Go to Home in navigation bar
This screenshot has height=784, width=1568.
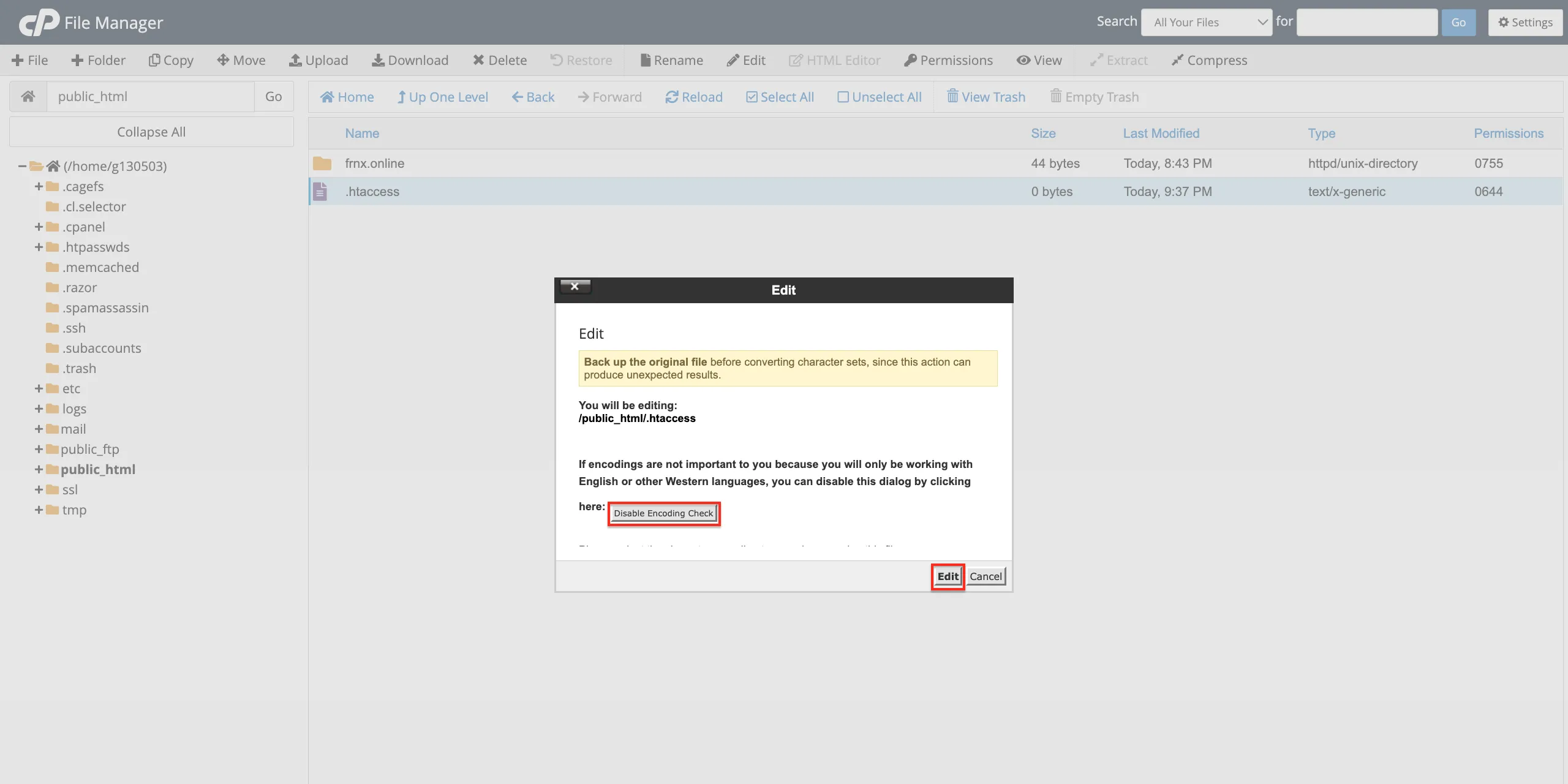pyautogui.click(x=347, y=97)
